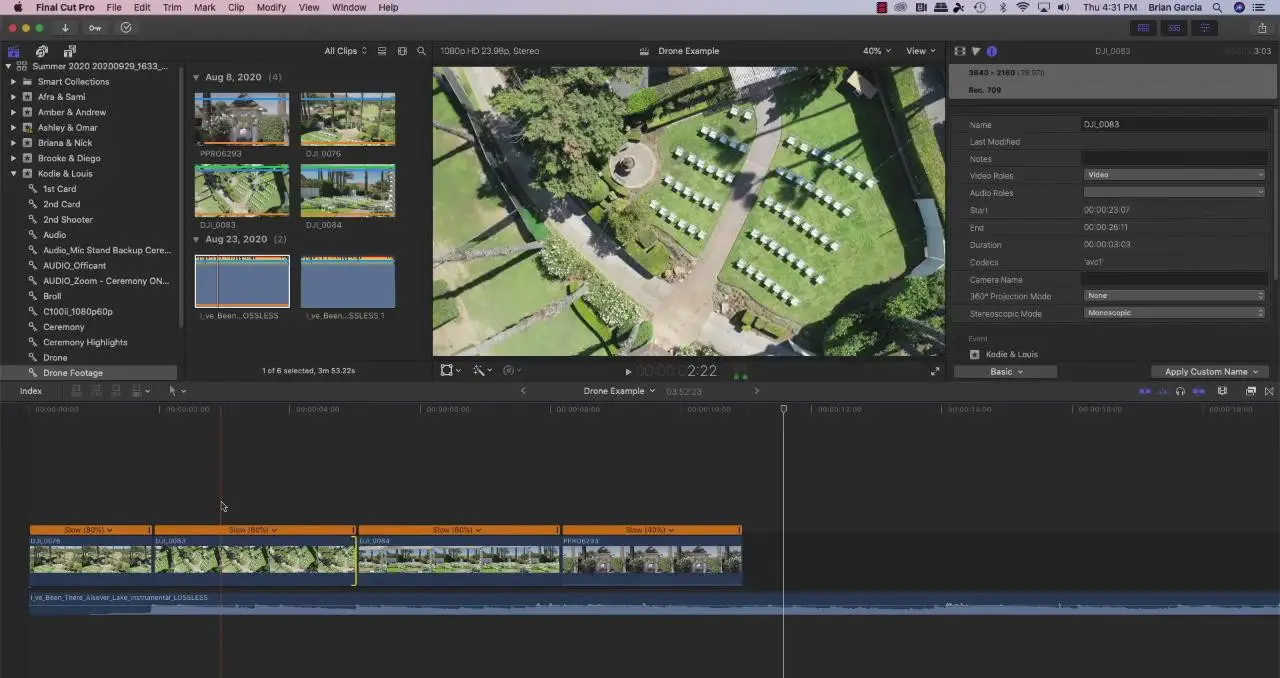Switch to the Video inspector icon
The height and width of the screenshot is (678, 1280).
(x=960, y=51)
